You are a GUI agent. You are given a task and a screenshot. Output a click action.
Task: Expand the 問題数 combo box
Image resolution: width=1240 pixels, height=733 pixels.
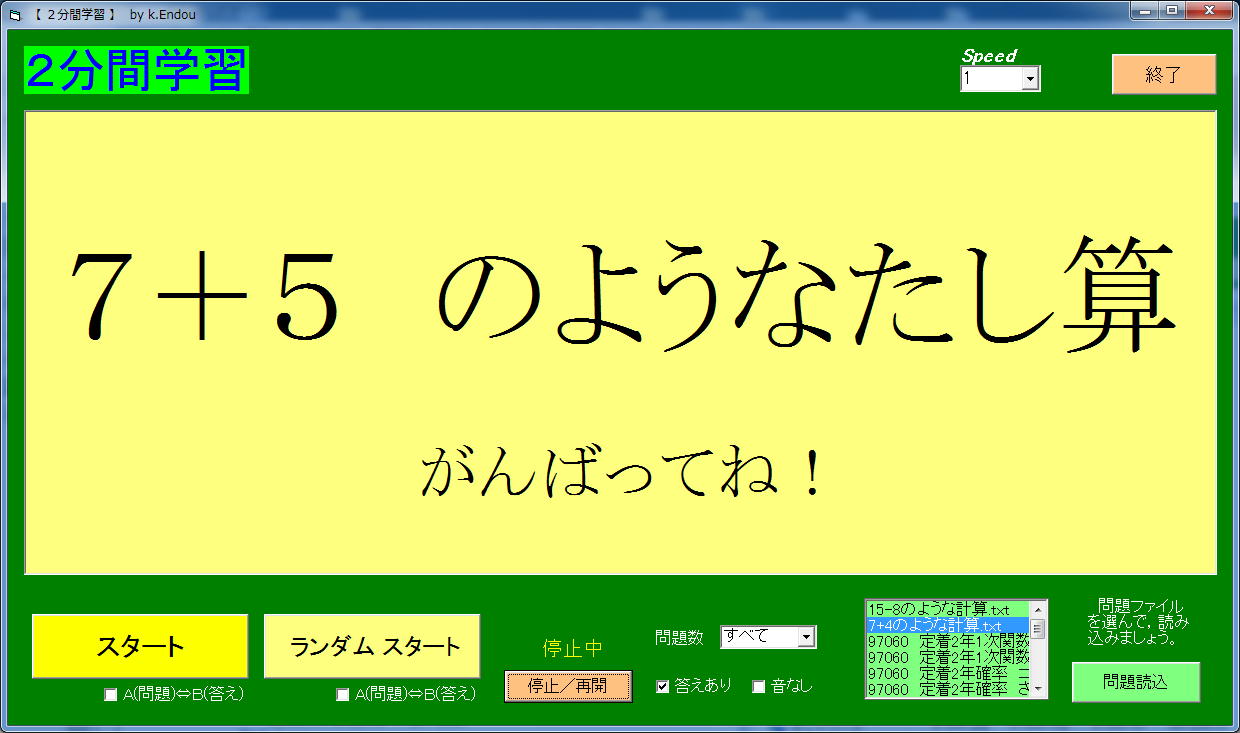pos(805,637)
